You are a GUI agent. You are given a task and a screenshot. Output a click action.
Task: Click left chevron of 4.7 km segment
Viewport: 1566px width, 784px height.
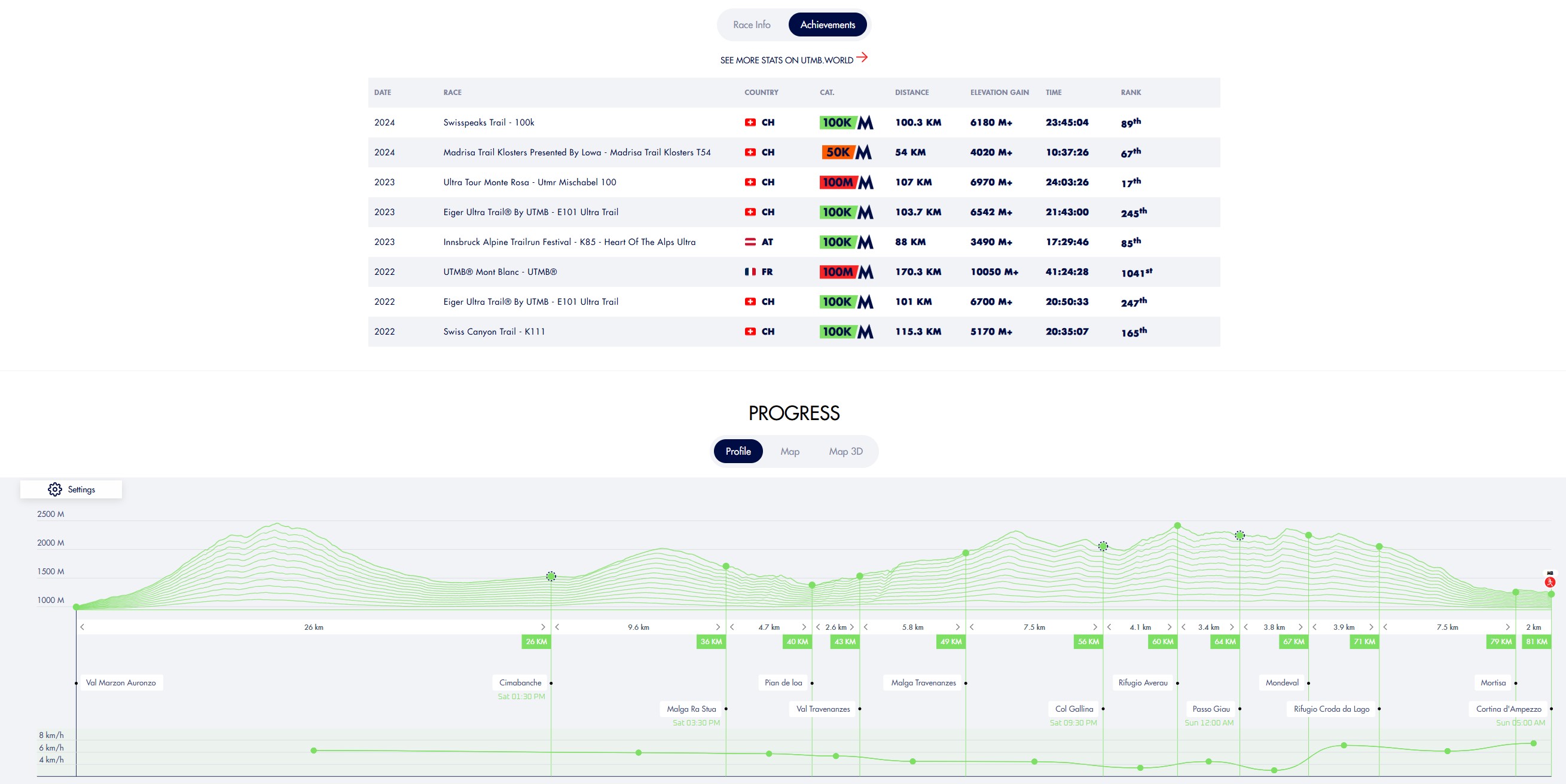pos(732,627)
